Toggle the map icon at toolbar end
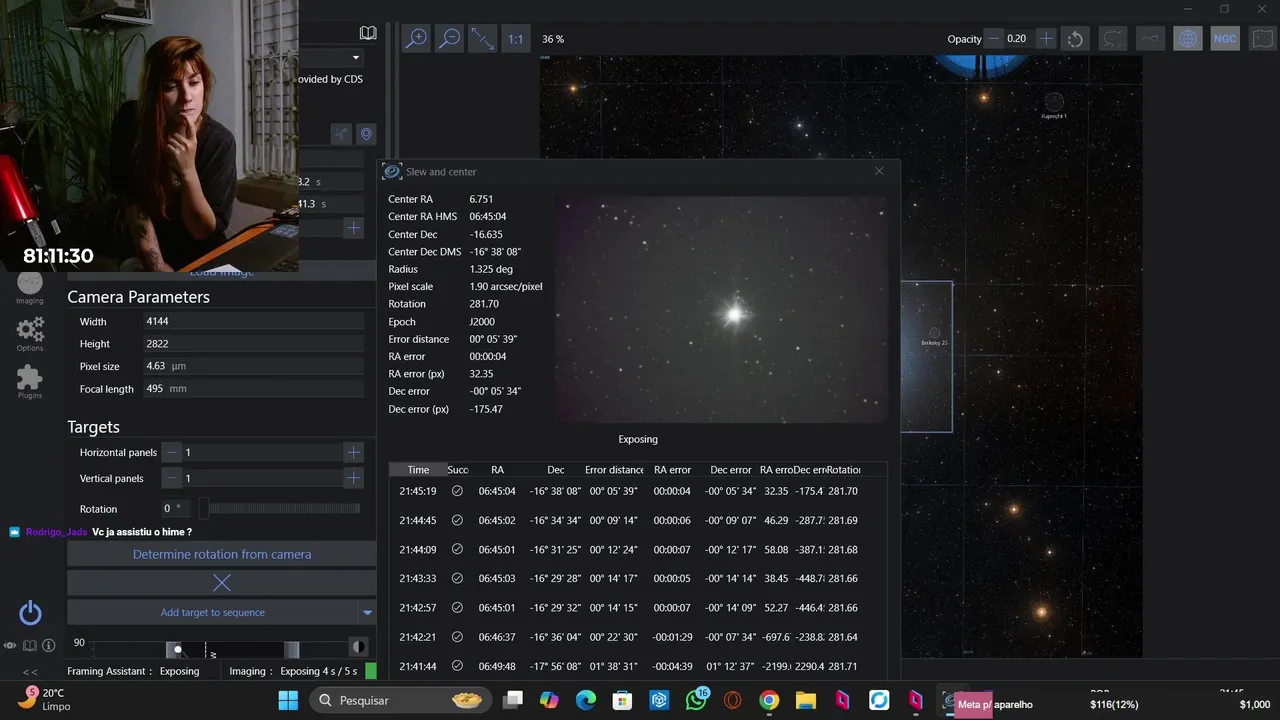The height and width of the screenshot is (720, 1280). click(x=1263, y=39)
